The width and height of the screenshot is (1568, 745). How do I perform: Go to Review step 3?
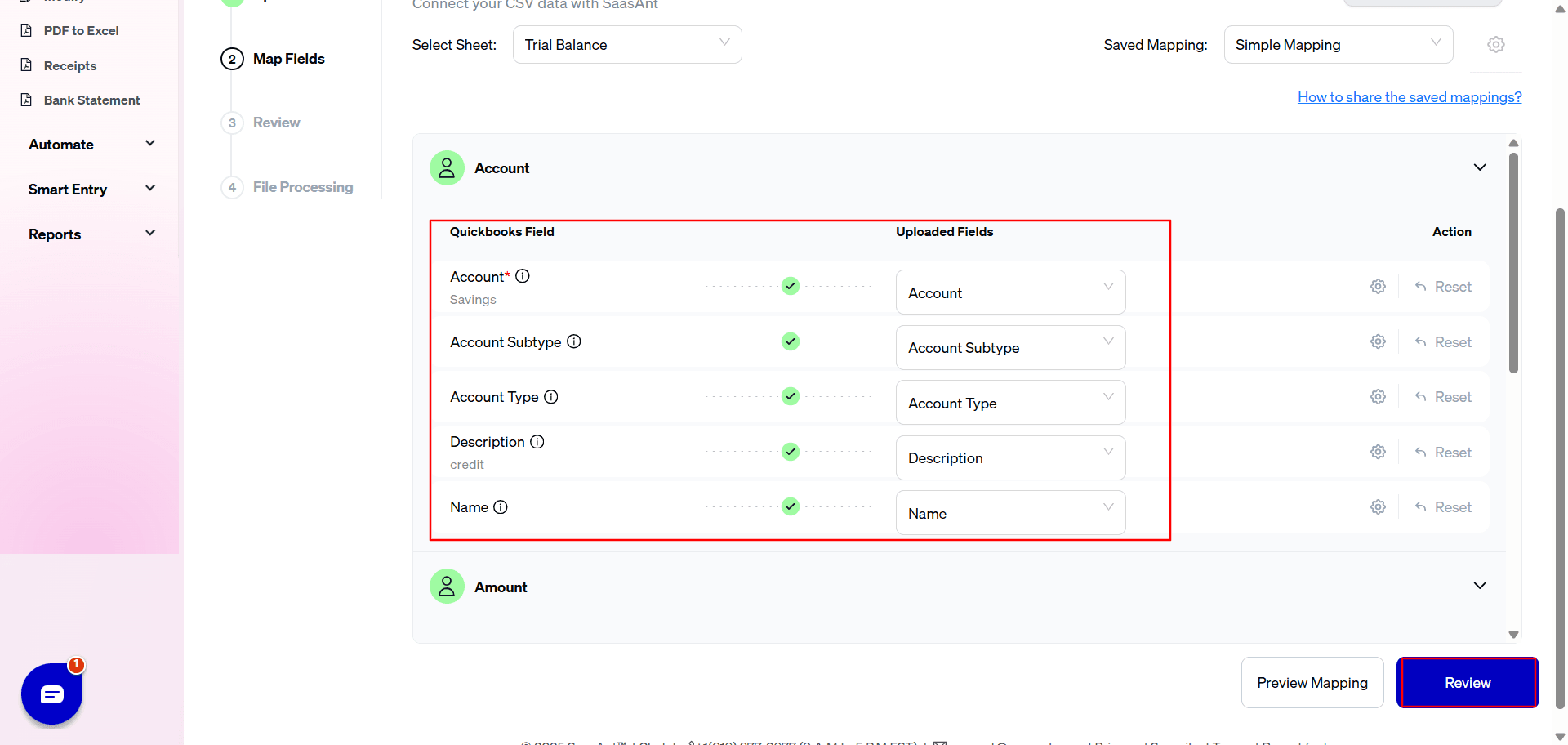point(261,123)
